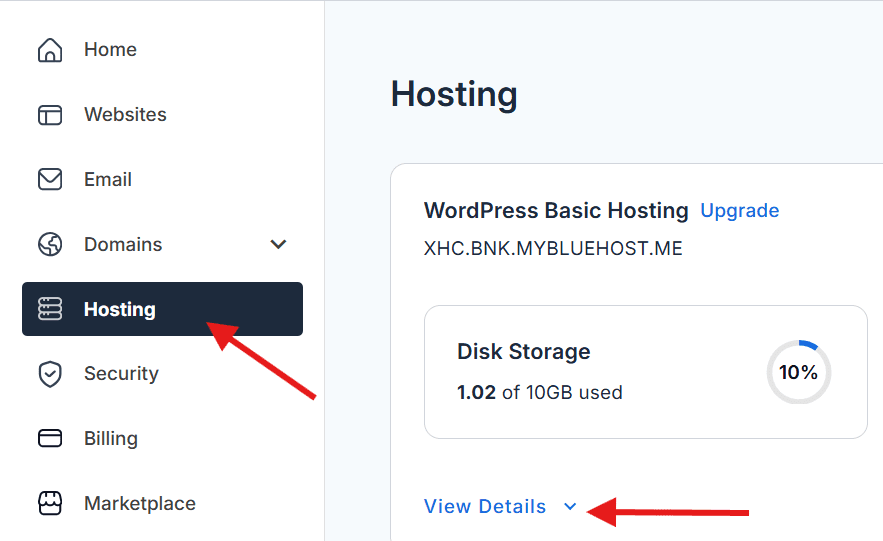Image resolution: width=883 pixels, height=541 pixels.
Task: Click the Marketplace storefront icon
Action: (50, 503)
